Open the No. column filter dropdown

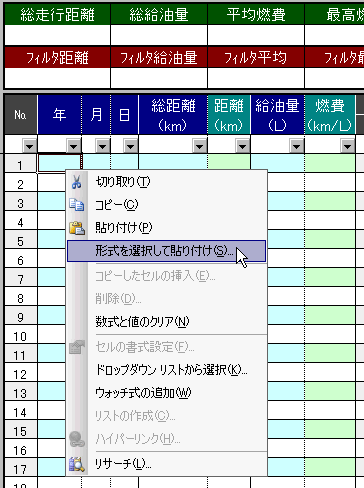(30, 146)
